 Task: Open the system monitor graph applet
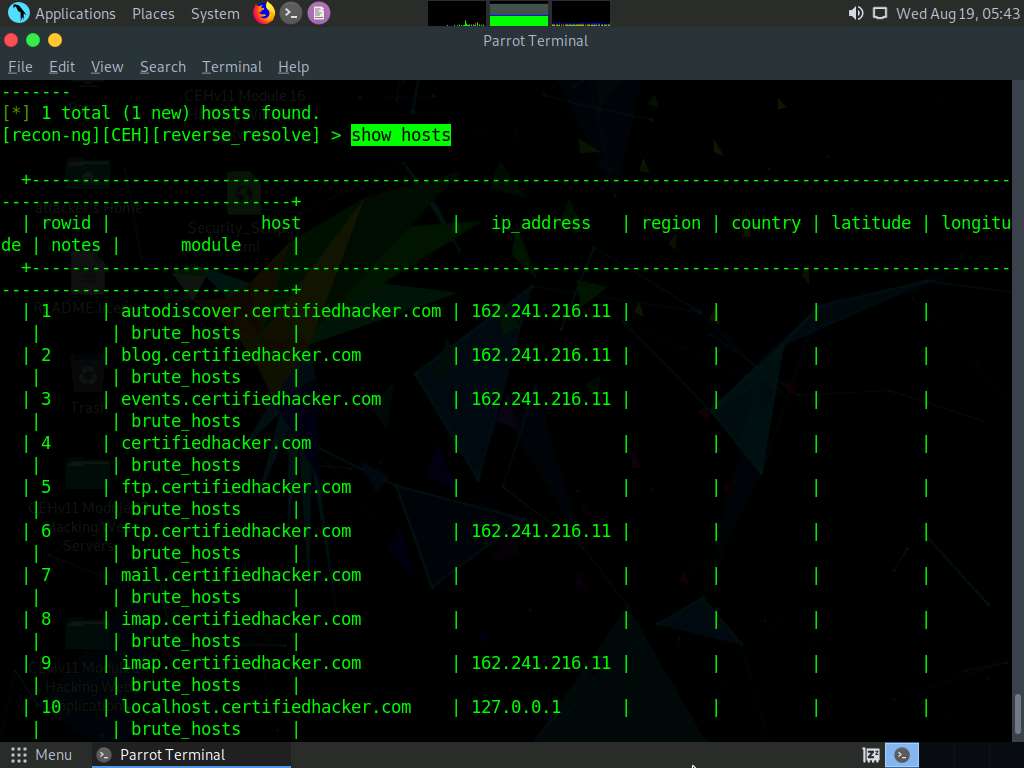tap(519, 14)
